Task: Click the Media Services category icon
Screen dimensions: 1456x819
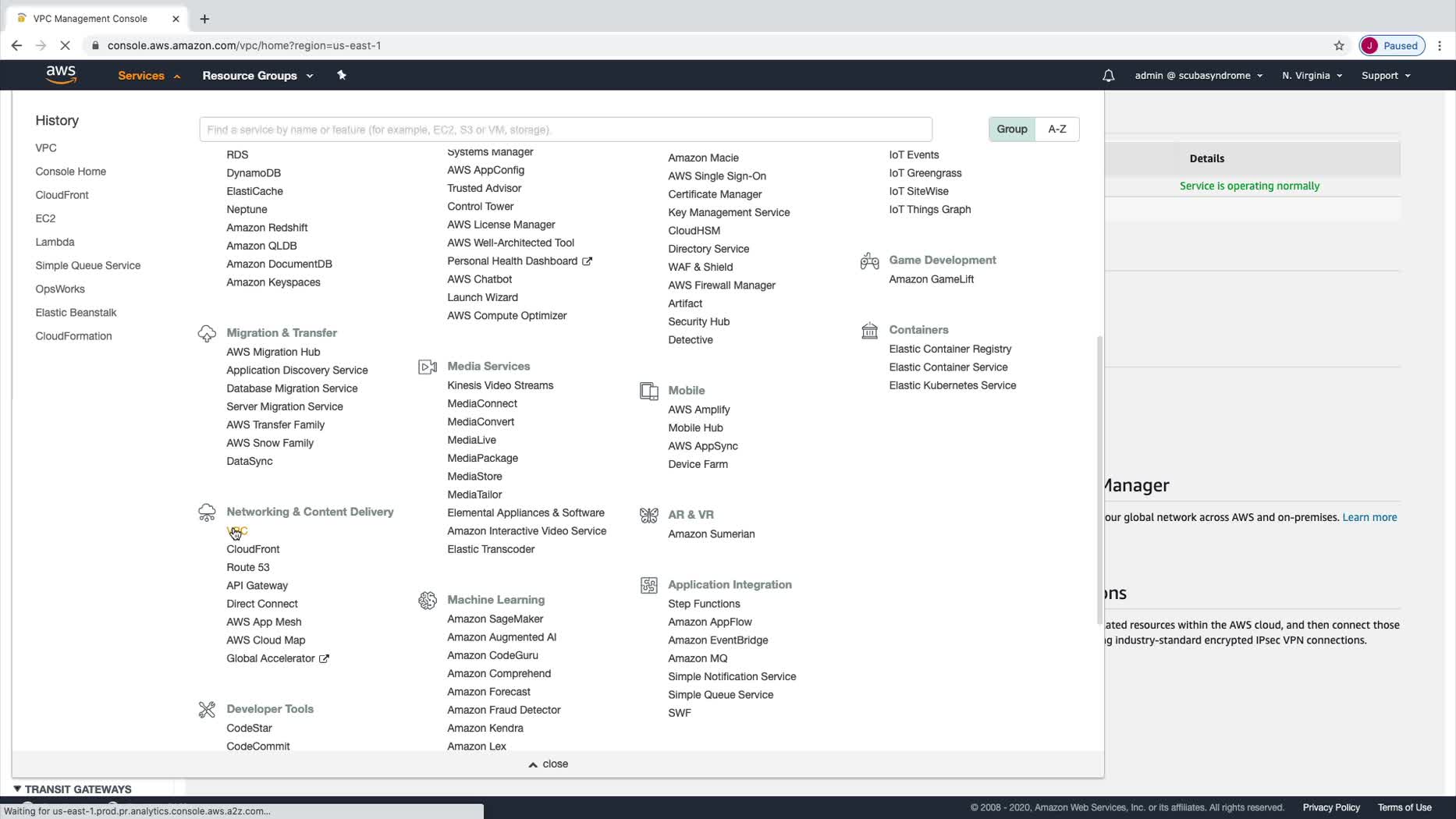Action: (428, 367)
